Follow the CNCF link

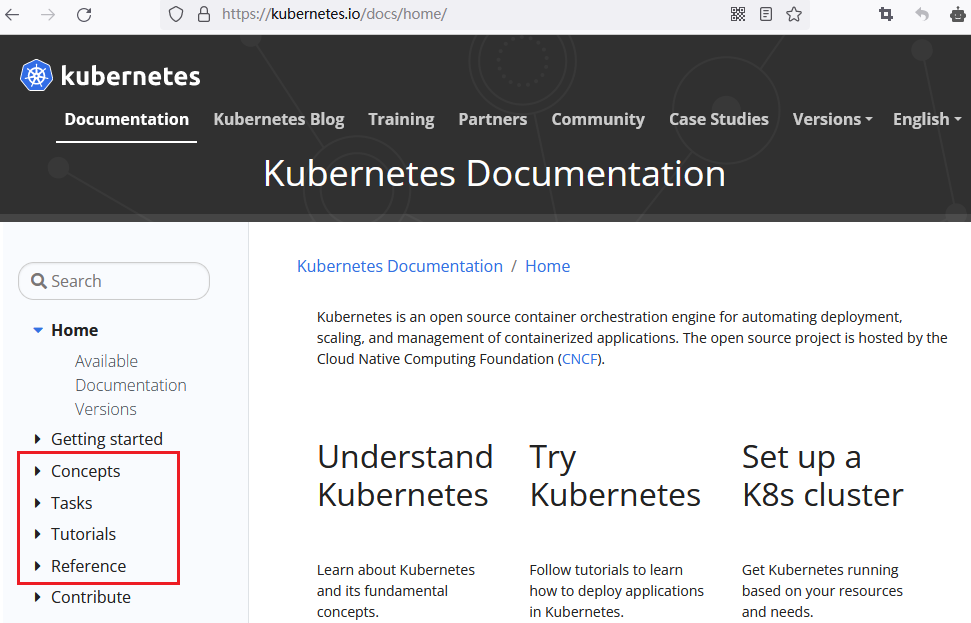click(x=580, y=359)
